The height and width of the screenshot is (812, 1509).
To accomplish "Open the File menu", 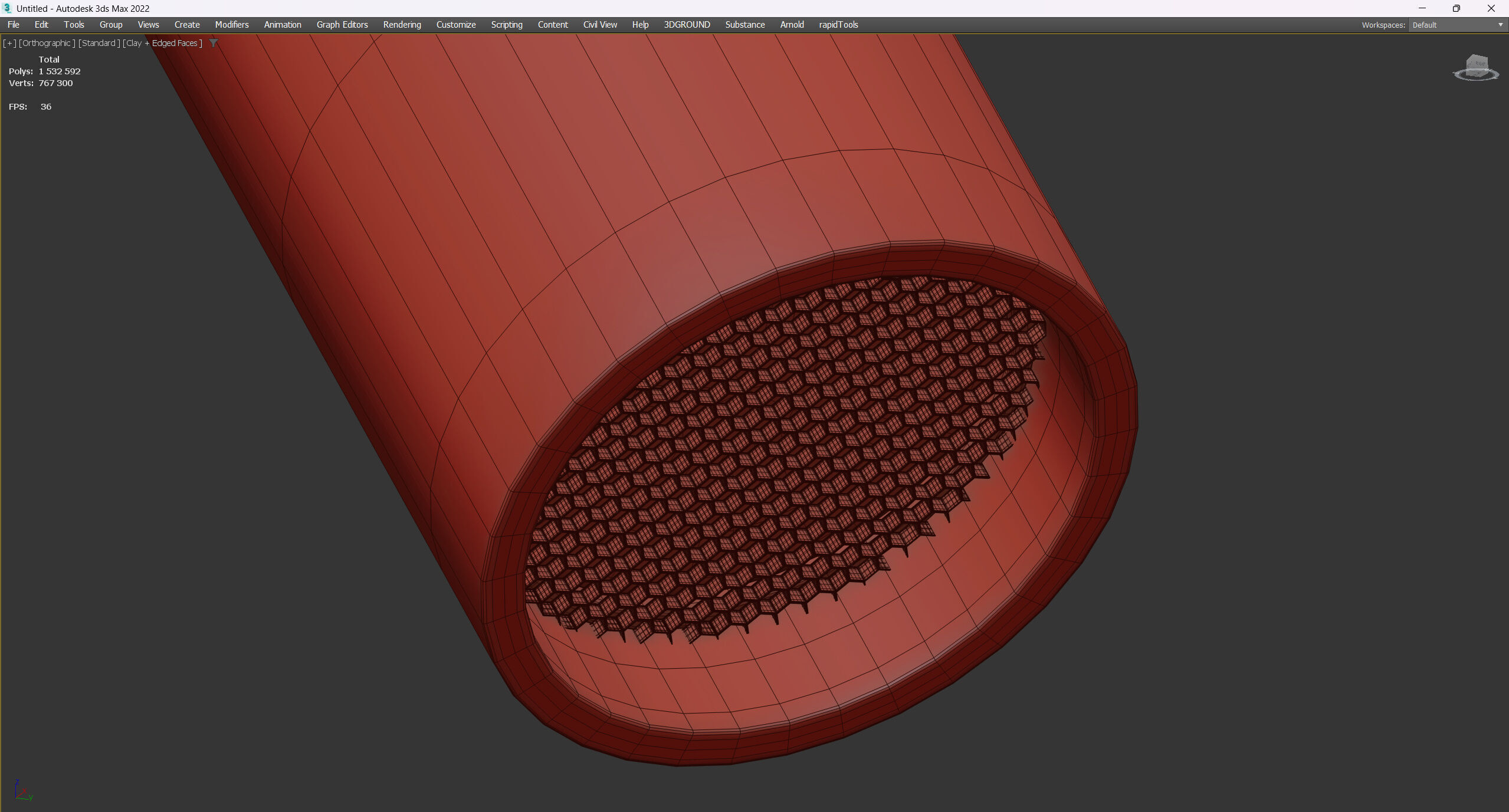I will point(13,25).
